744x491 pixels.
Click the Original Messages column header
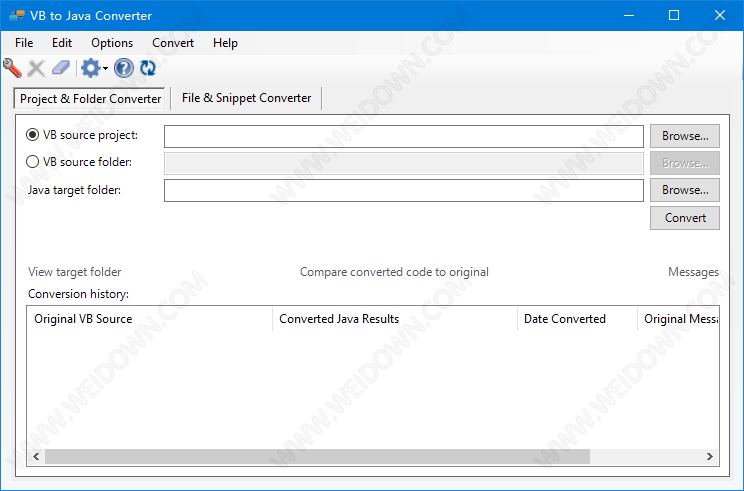point(679,319)
